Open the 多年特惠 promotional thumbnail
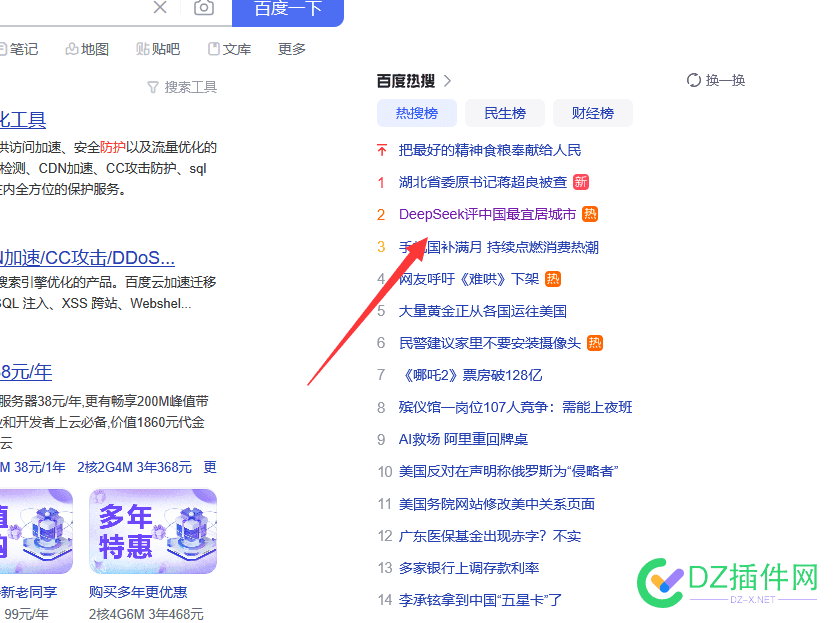837x623 pixels. tap(153, 532)
